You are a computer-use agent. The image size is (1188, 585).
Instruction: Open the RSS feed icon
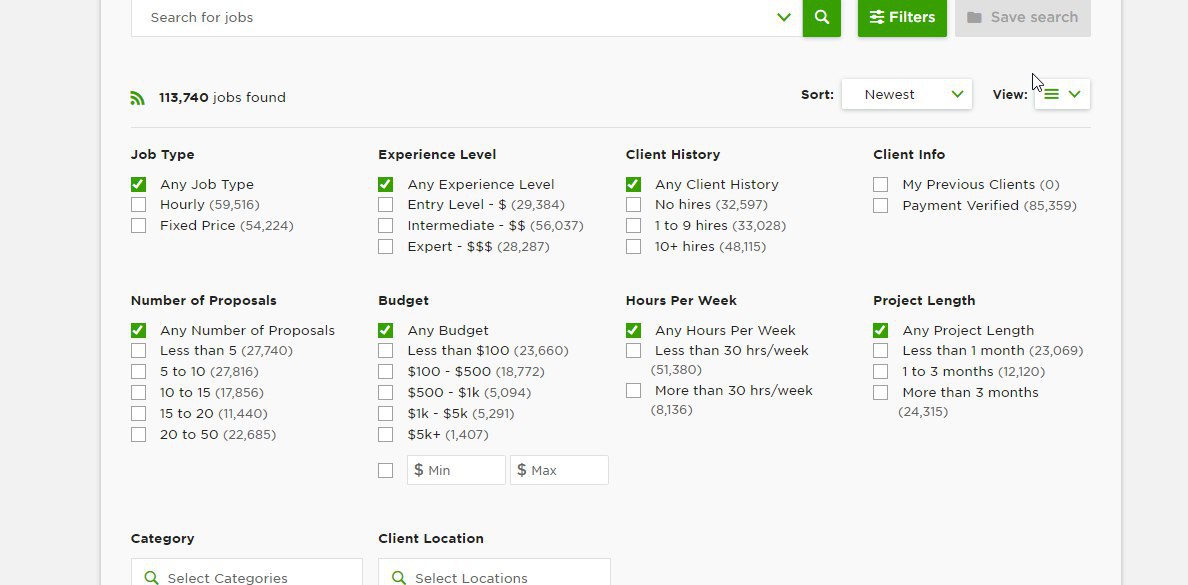137,98
